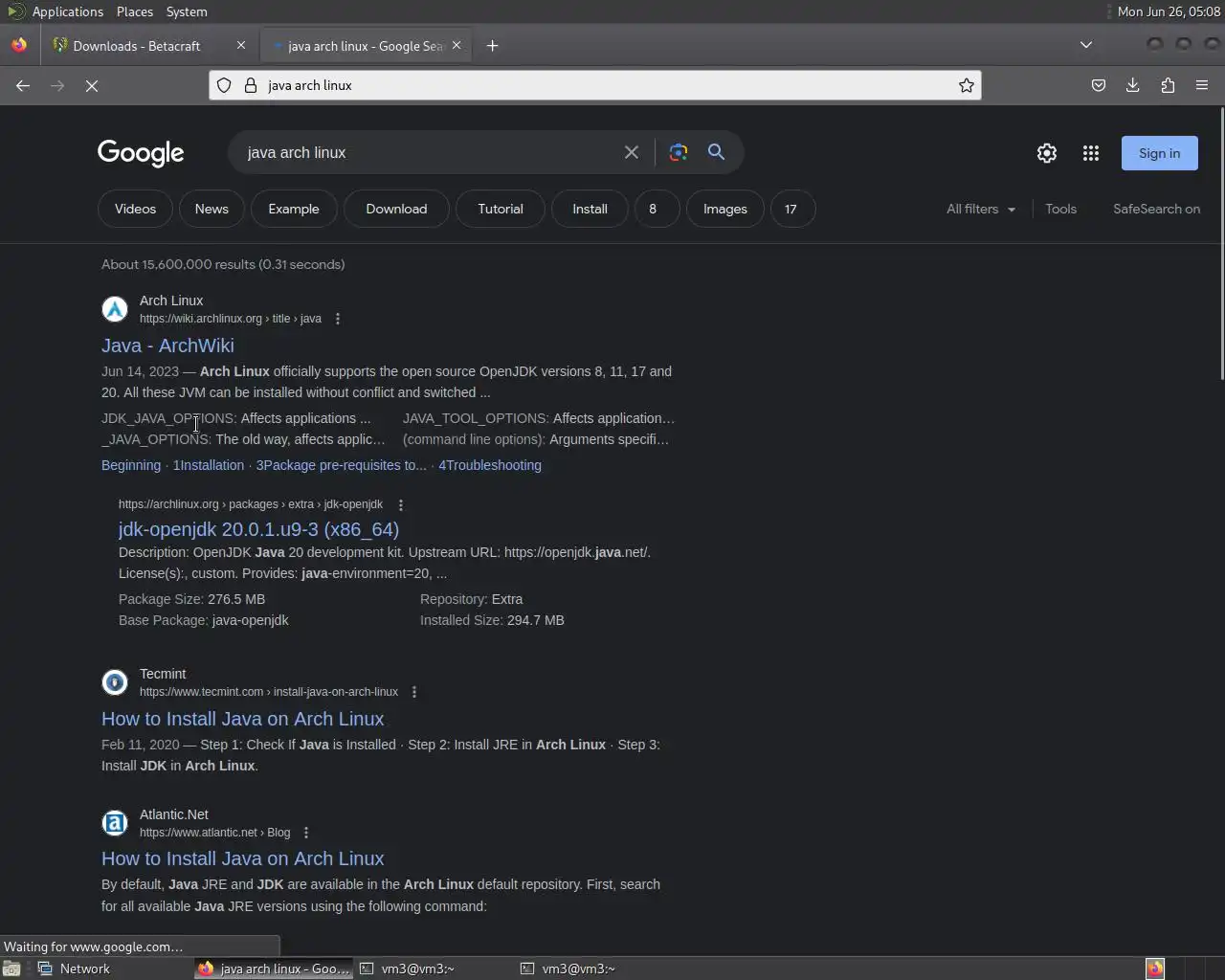Image resolution: width=1225 pixels, height=980 pixels.
Task: Click the Google logo
Action: pos(141,153)
